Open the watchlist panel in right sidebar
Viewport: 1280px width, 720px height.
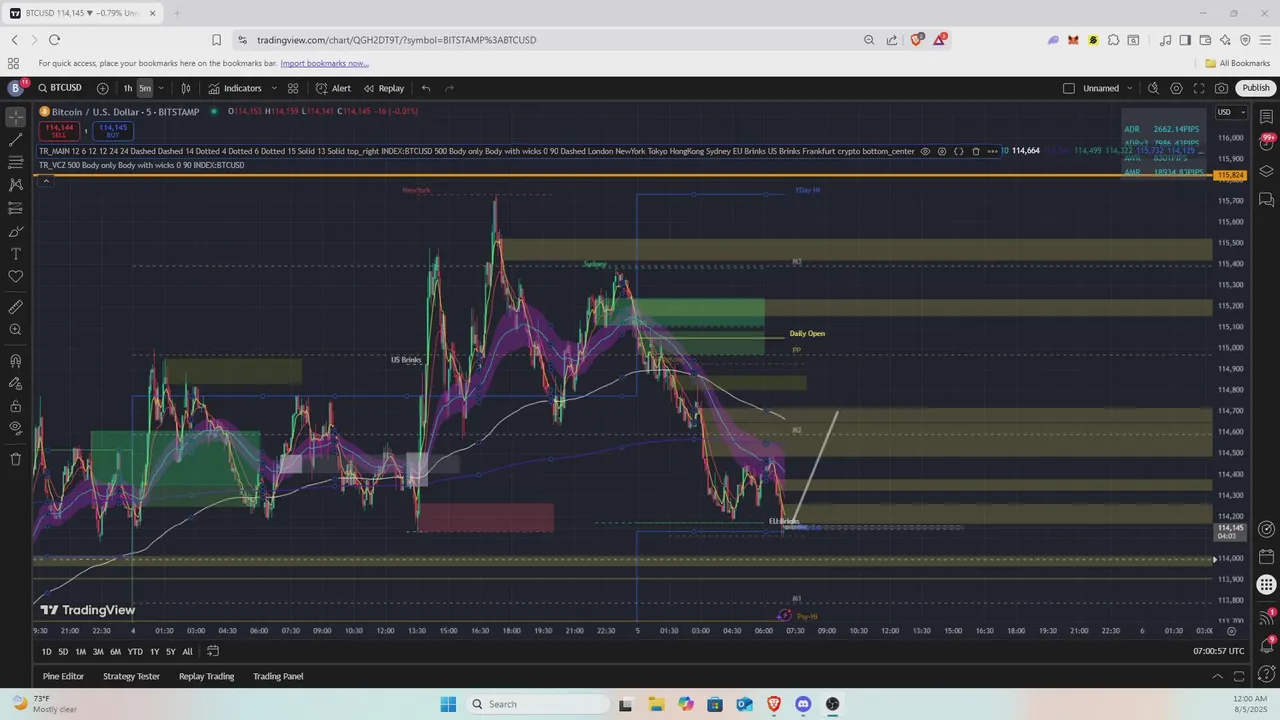pyautogui.click(x=1266, y=117)
